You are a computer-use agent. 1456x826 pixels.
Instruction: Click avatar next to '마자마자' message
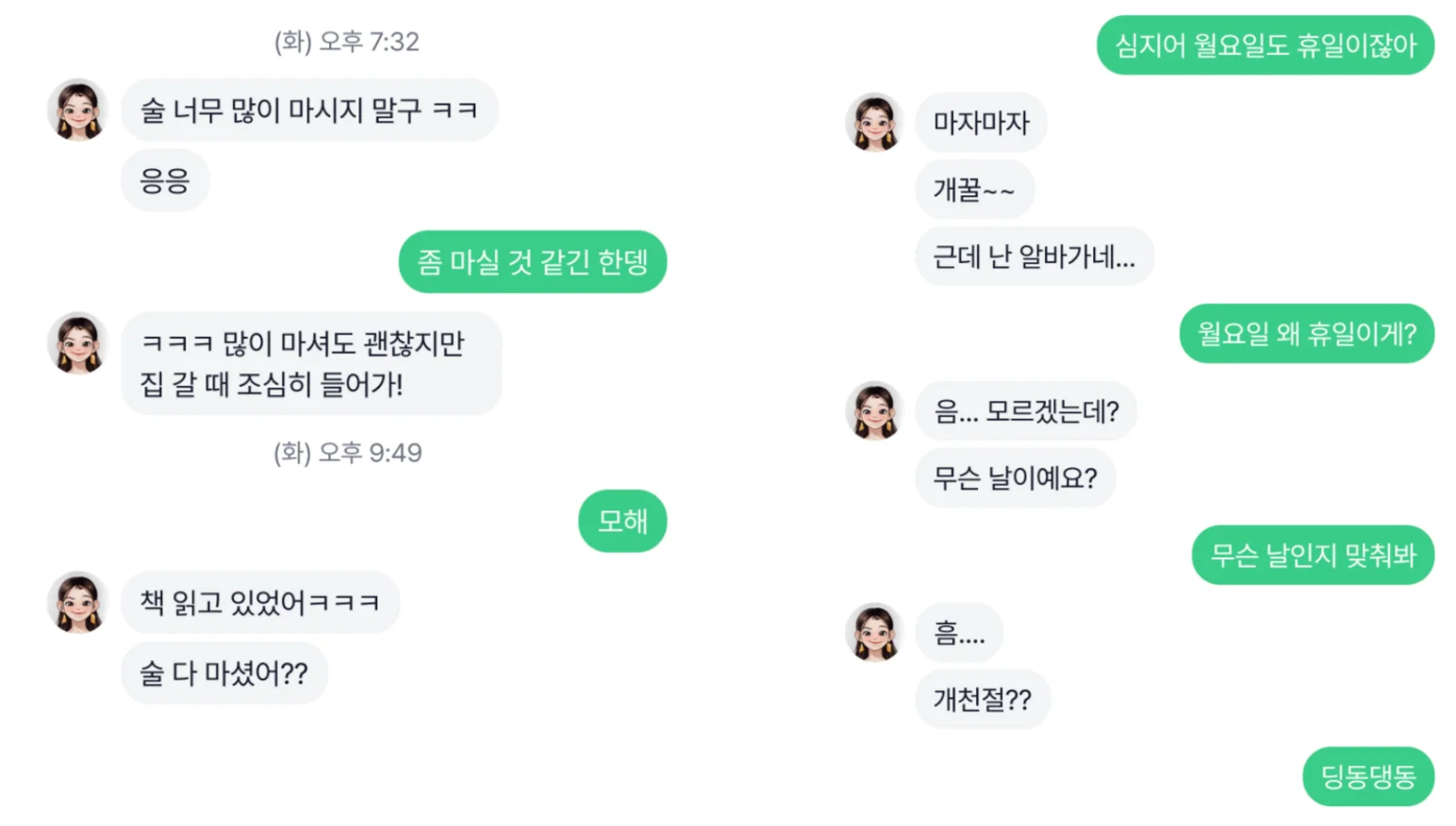875,123
